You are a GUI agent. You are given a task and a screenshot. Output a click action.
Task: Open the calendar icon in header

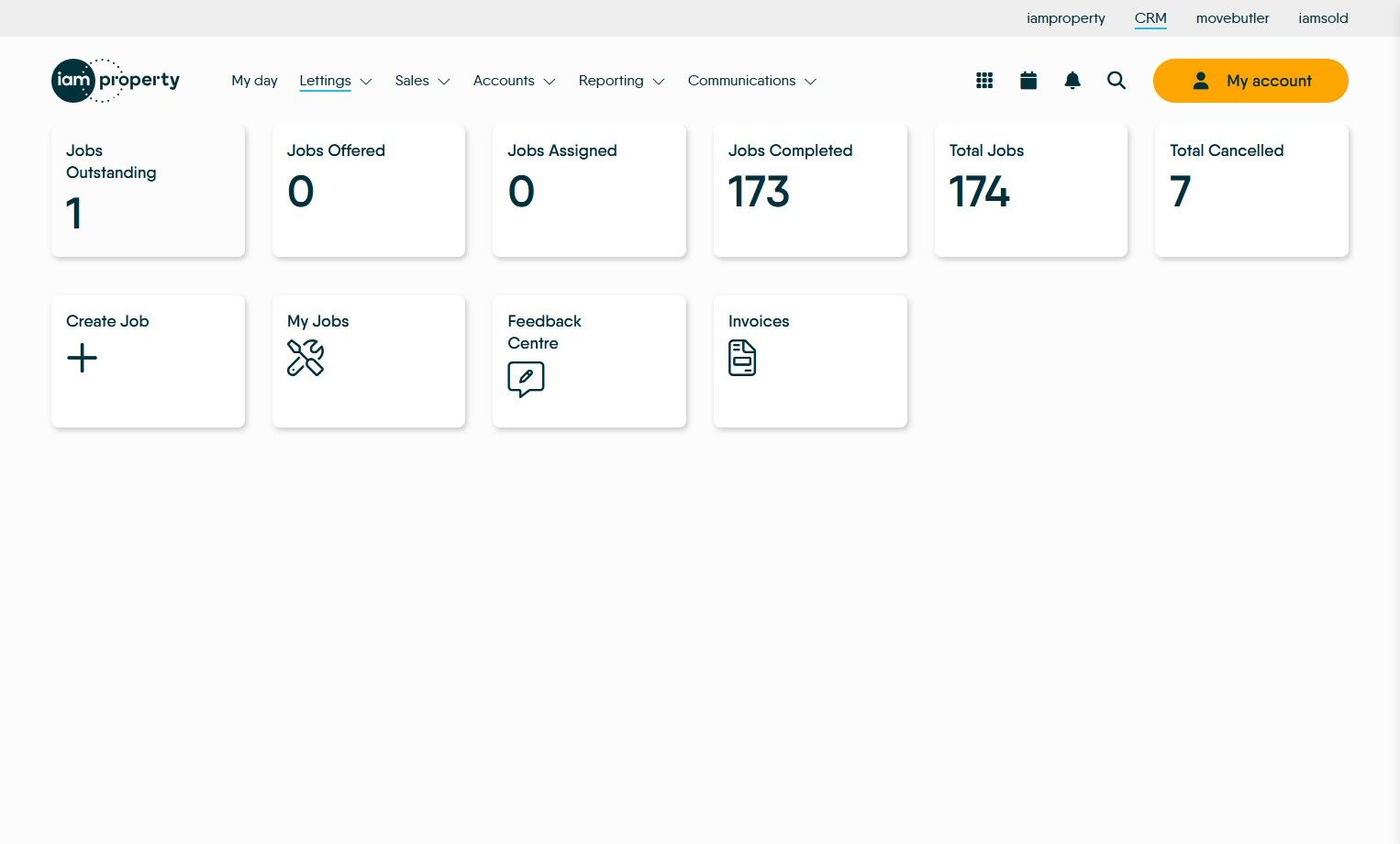pos(1028,81)
